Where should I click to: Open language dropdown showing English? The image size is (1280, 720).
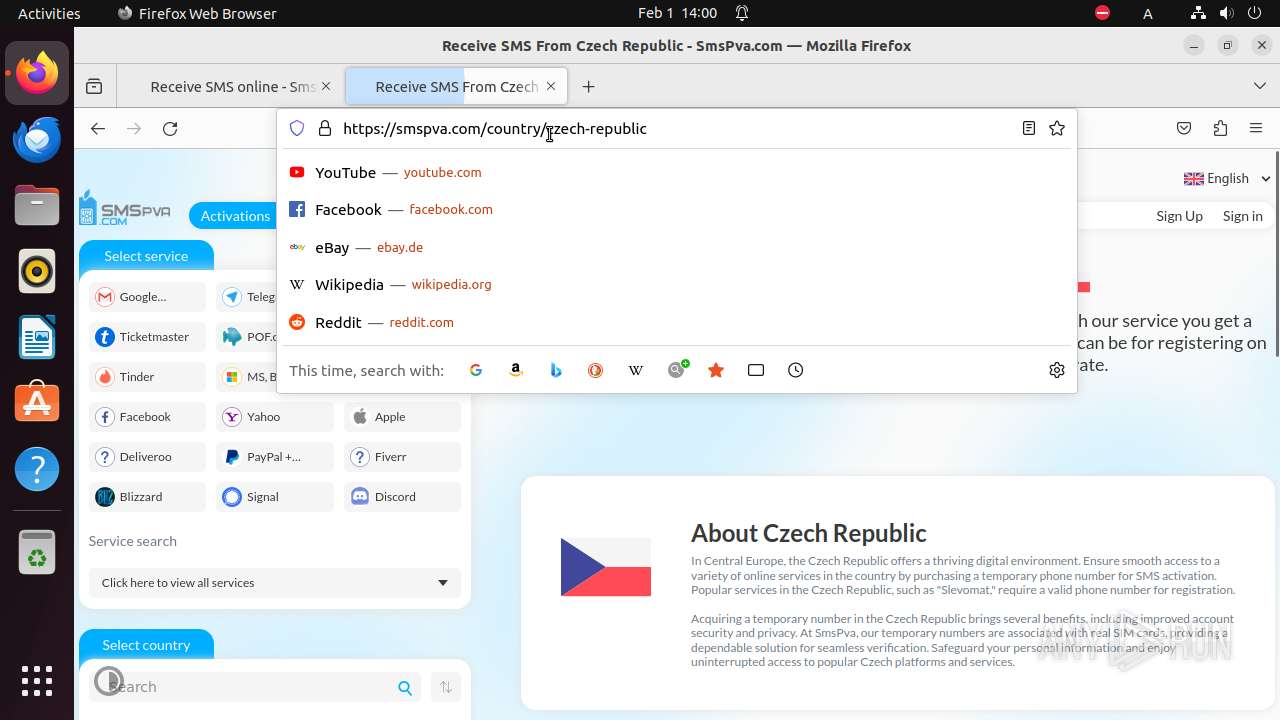[x=1227, y=178]
